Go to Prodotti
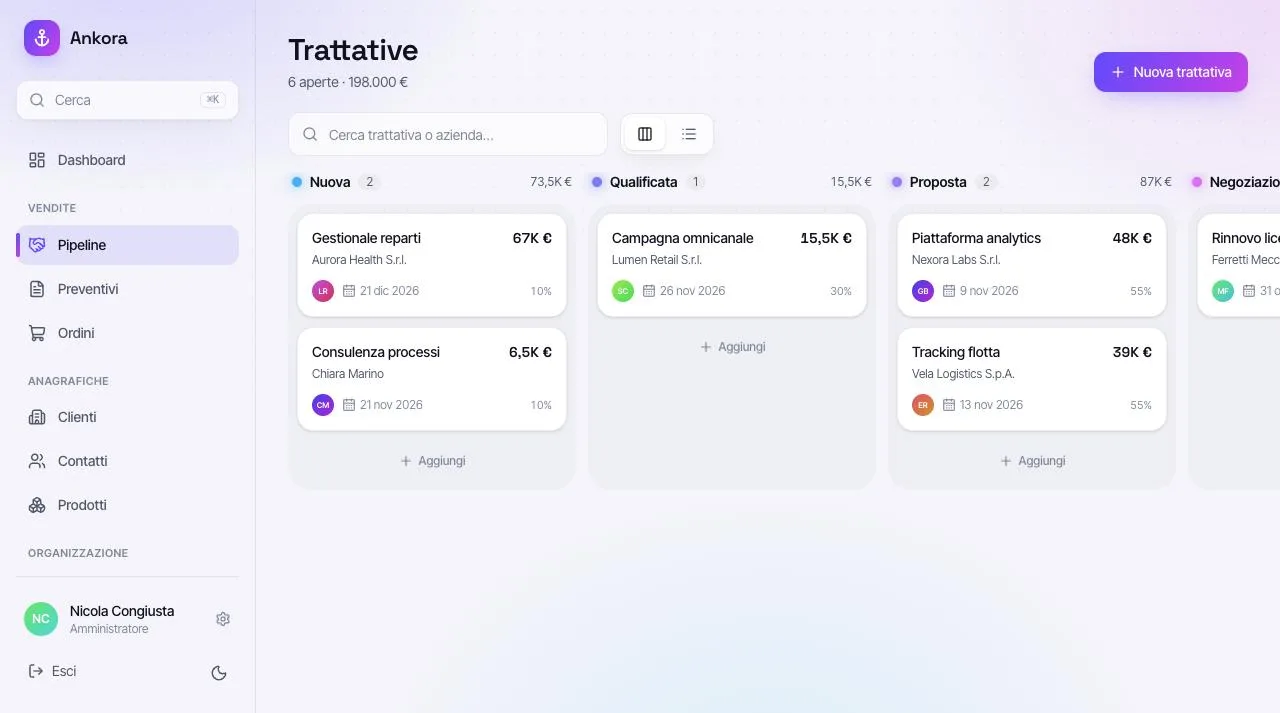1280x713 pixels. click(x=128, y=505)
